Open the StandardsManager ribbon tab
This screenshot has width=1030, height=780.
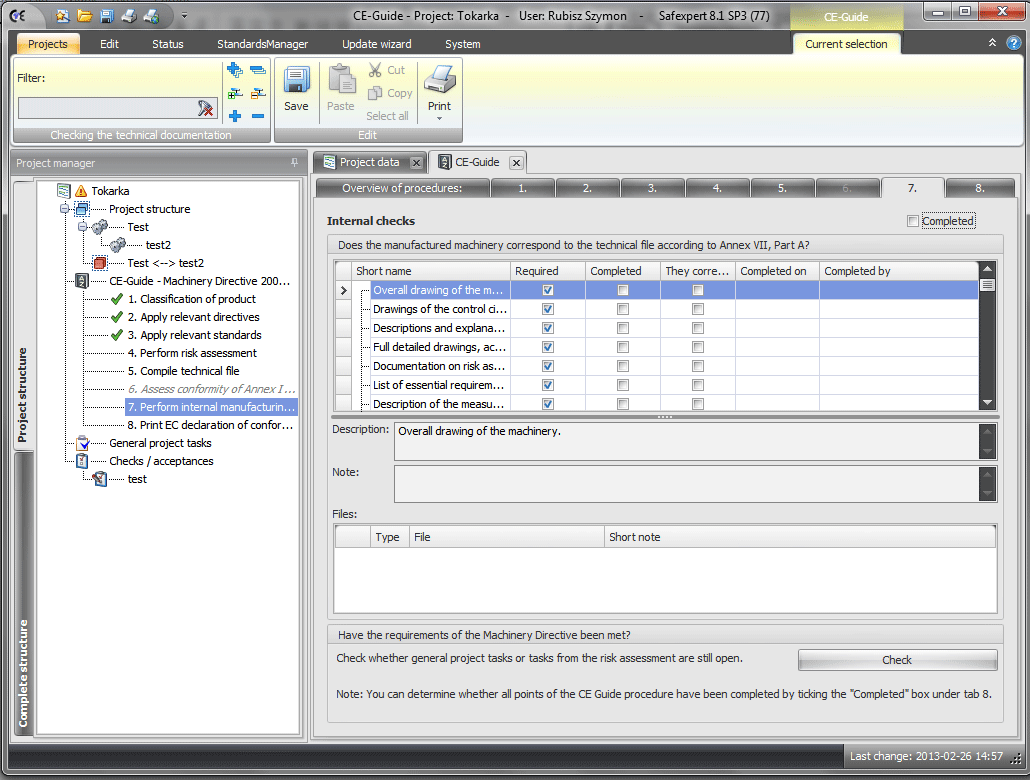click(262, 44)
